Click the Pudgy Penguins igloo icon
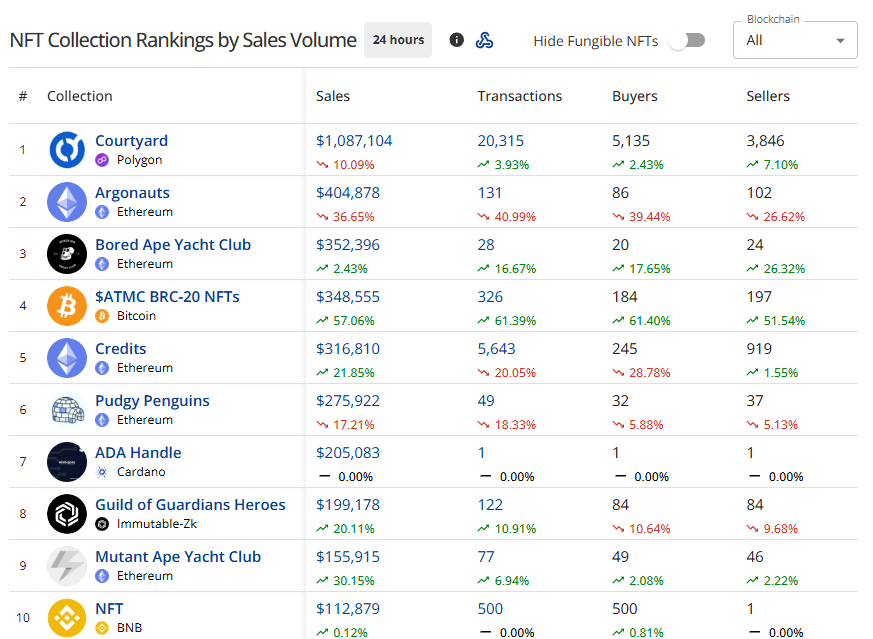Viewport: 873px width, 639px height. point(67,410)
